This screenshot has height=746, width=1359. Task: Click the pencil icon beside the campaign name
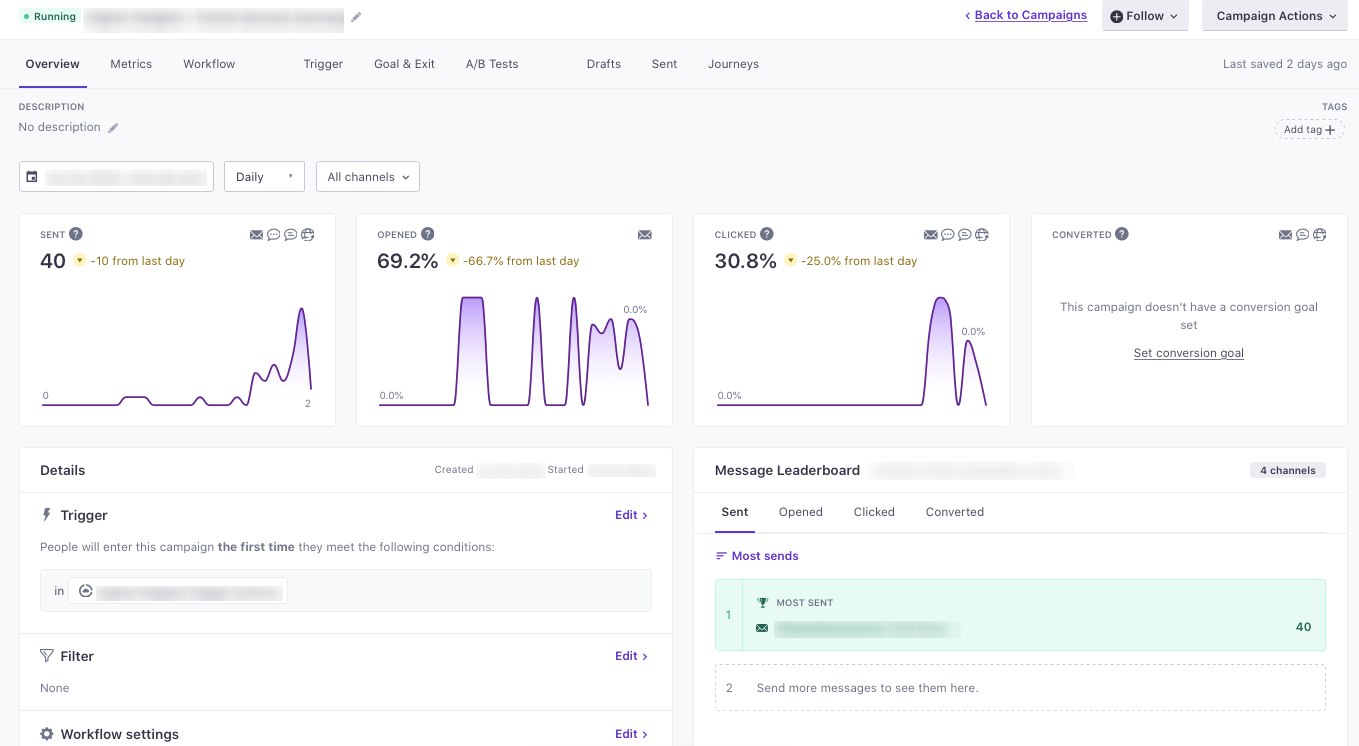[x=357, y=17]
